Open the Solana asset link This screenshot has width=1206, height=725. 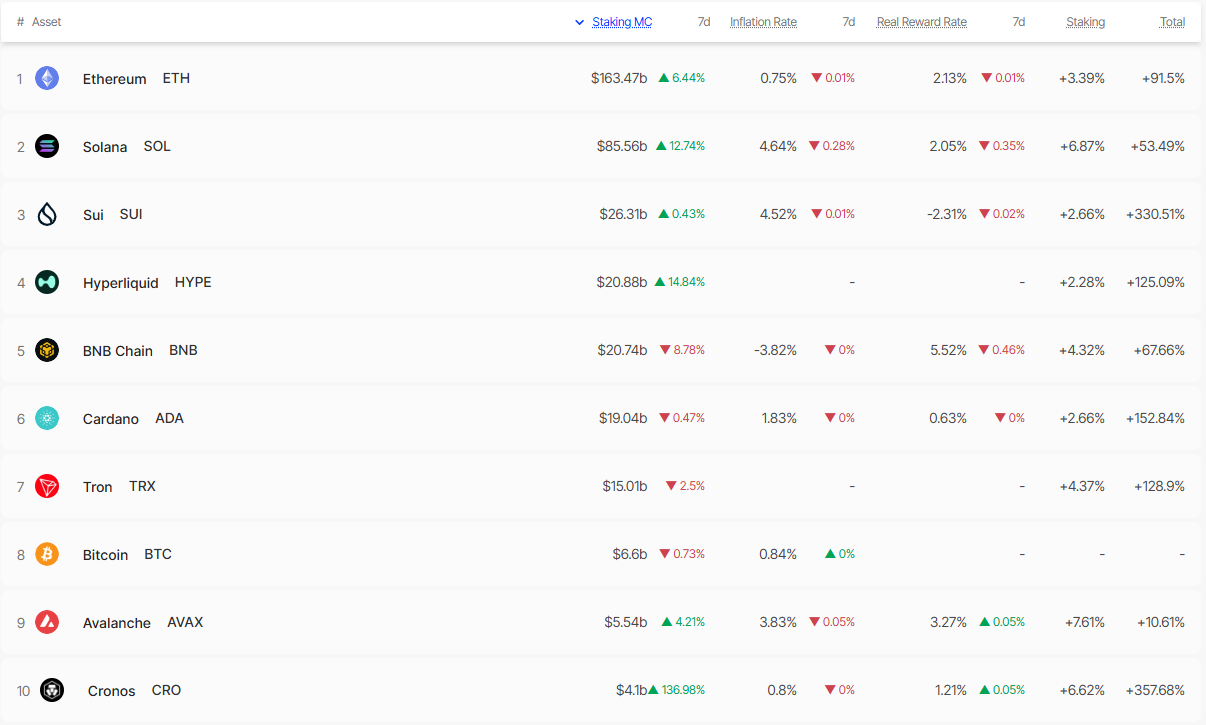(105, 147)
